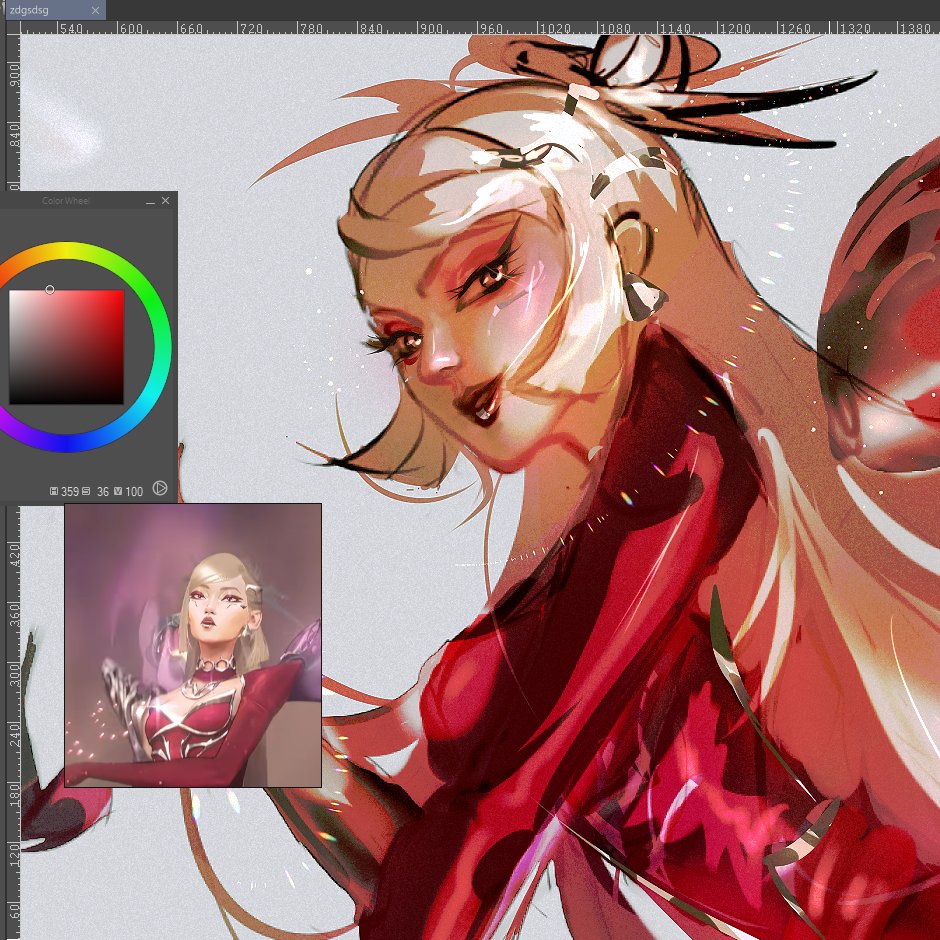Select the Value field showing 100
The image size is (940, 940).
pos(134,492)
